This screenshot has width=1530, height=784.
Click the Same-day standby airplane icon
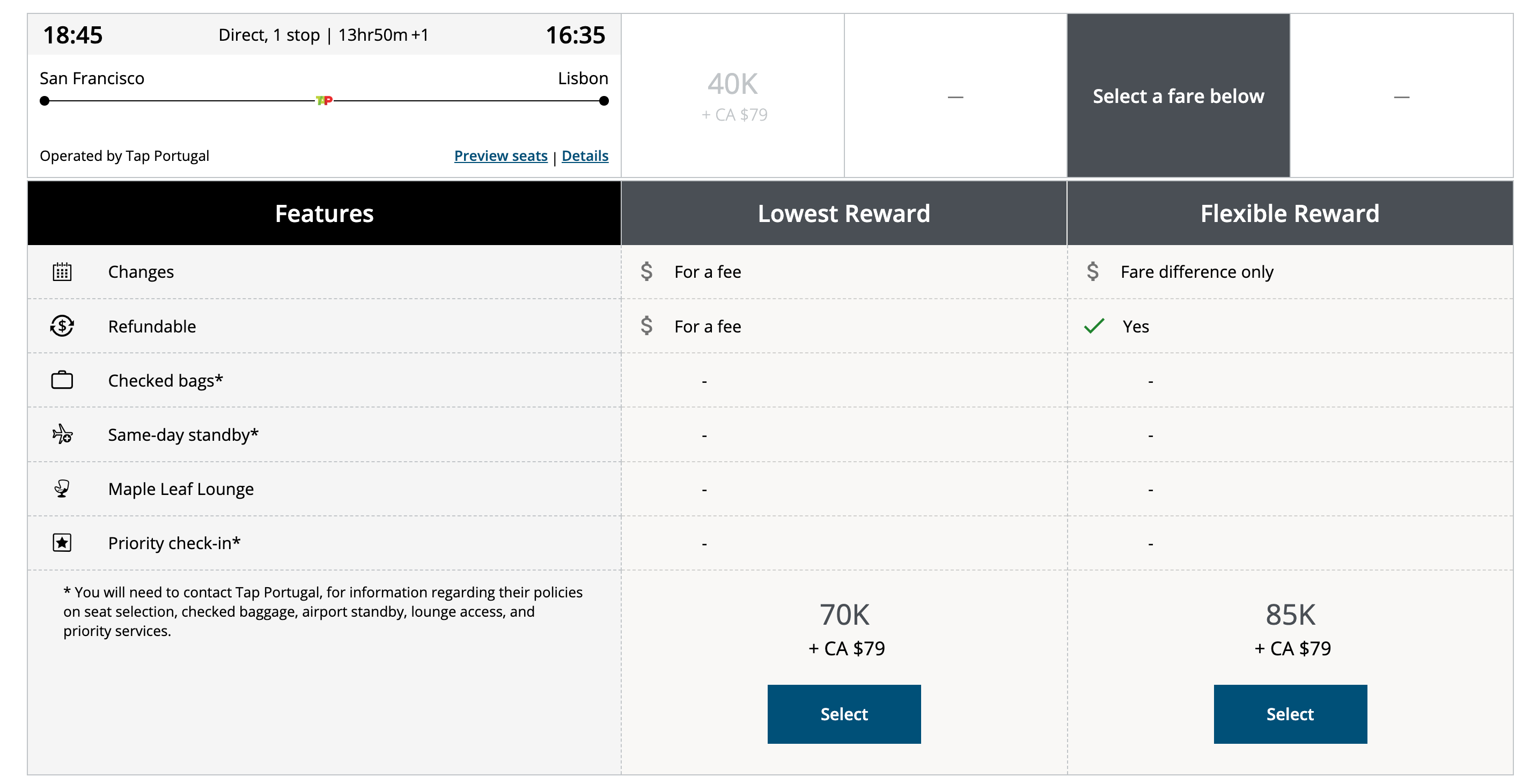click(x=62, y=434)
